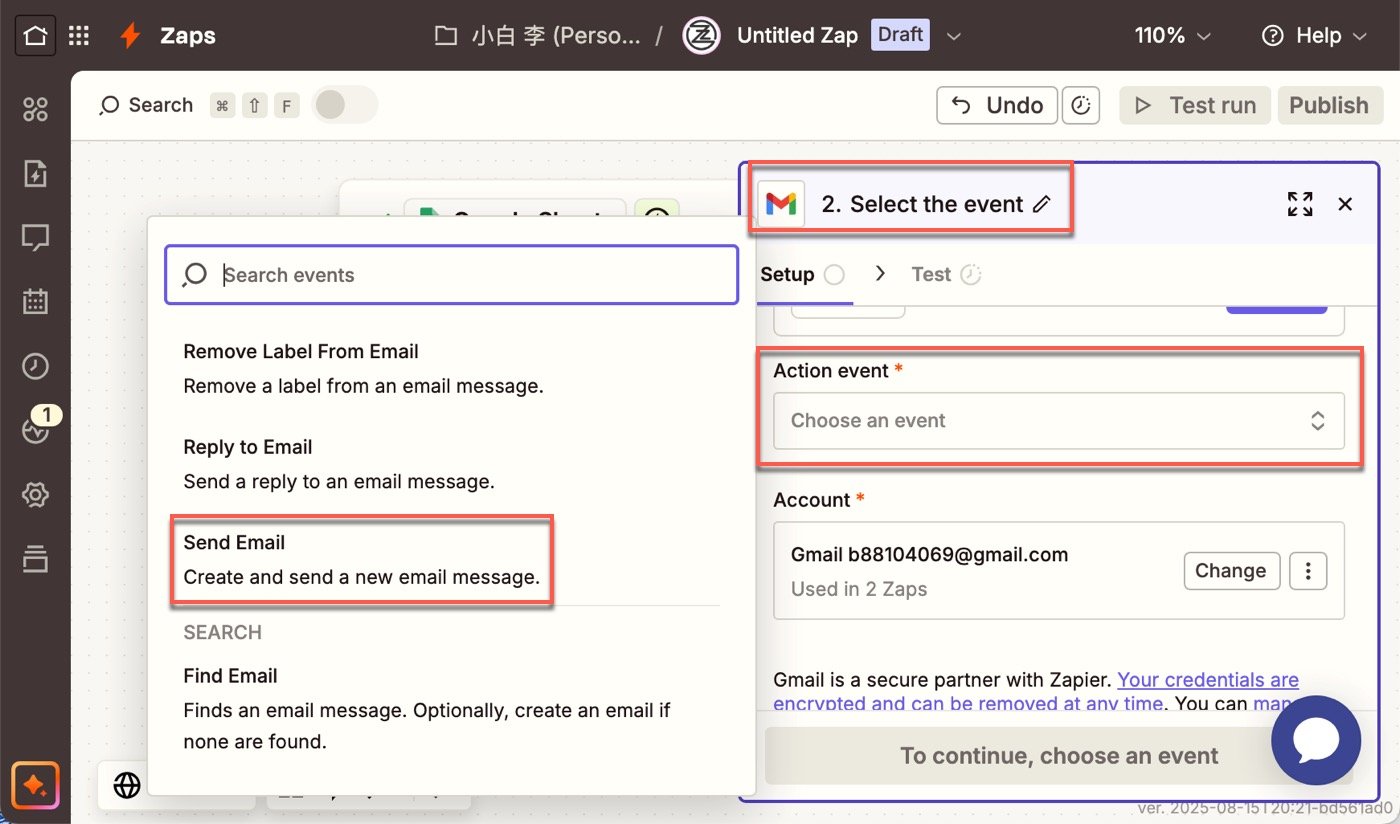This screenshot has width=1400, height=824.
Task: Click the Test run button
Action: tap(1195, 105)
